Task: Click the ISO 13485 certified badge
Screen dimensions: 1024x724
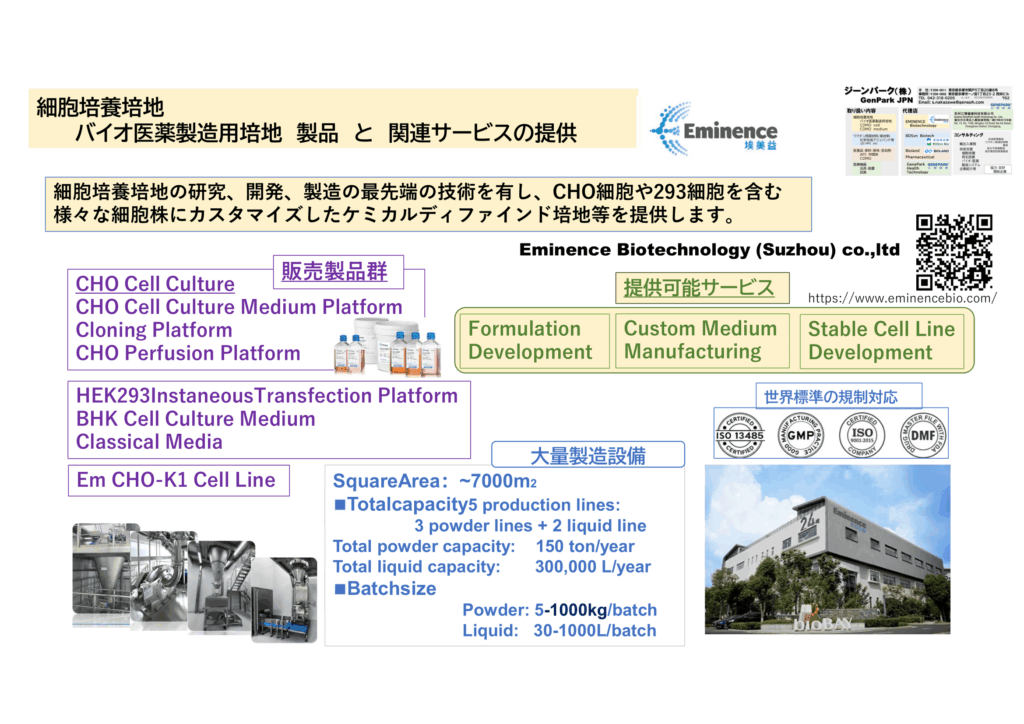Action: pos(739,435)
